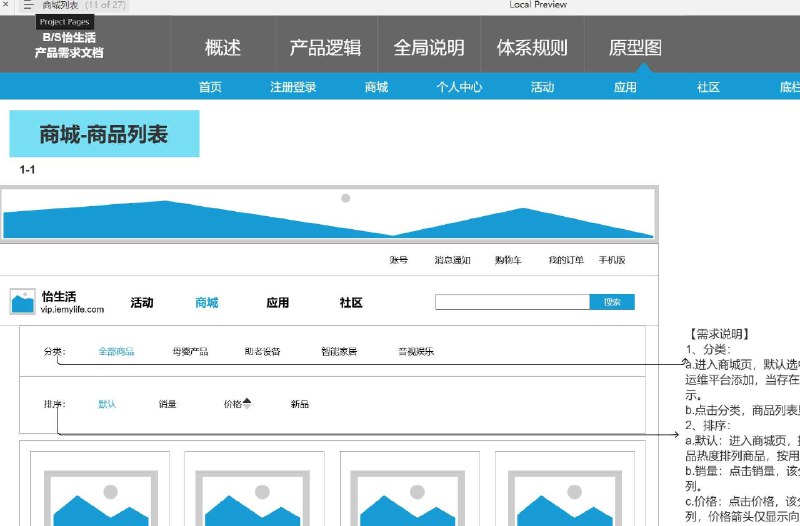Toggle the 价格 sort direction arrow icon
Viewport: 800px width, 526px height.
point(247,403)
